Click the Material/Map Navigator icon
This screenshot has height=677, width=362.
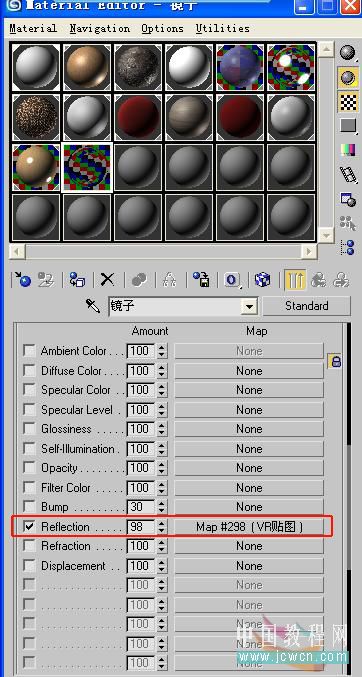coord(347,247)
